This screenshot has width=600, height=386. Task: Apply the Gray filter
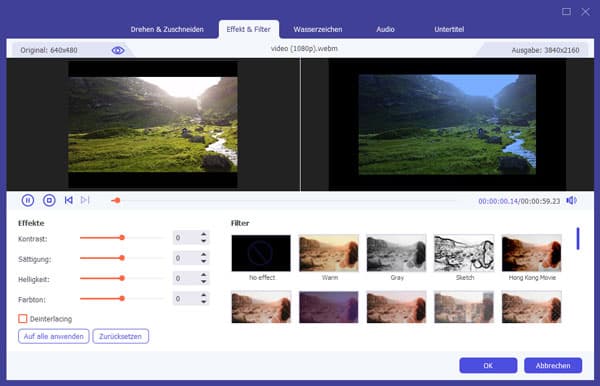pos(396,253)
